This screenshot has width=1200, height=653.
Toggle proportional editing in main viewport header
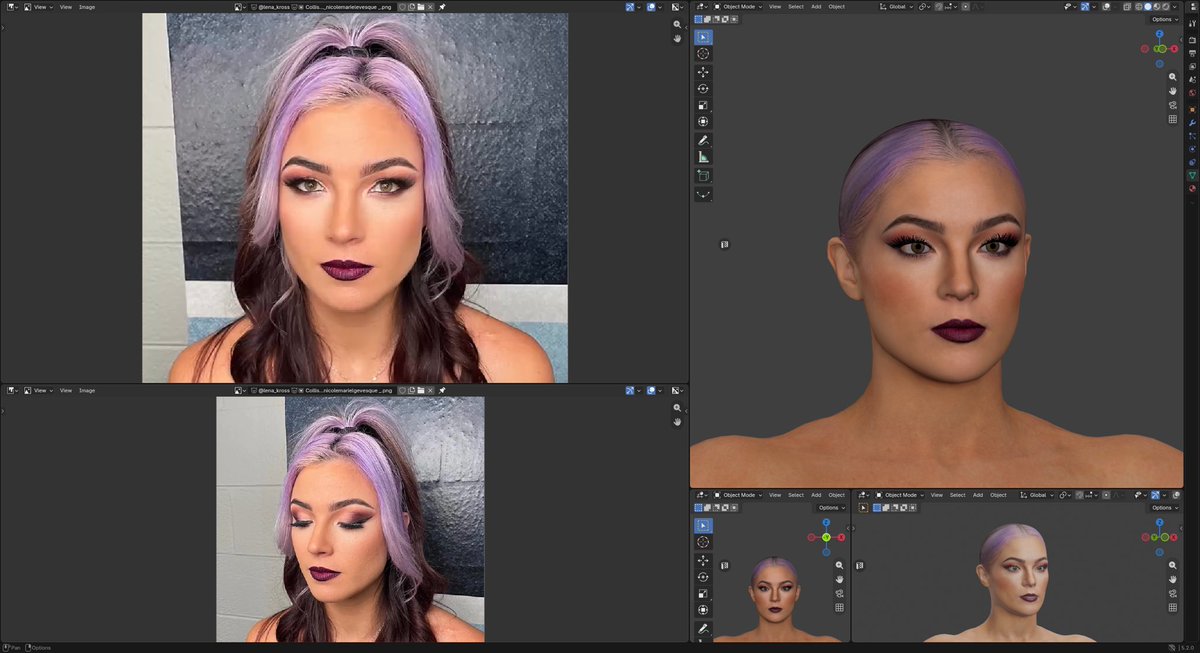[x=966, y=7]
